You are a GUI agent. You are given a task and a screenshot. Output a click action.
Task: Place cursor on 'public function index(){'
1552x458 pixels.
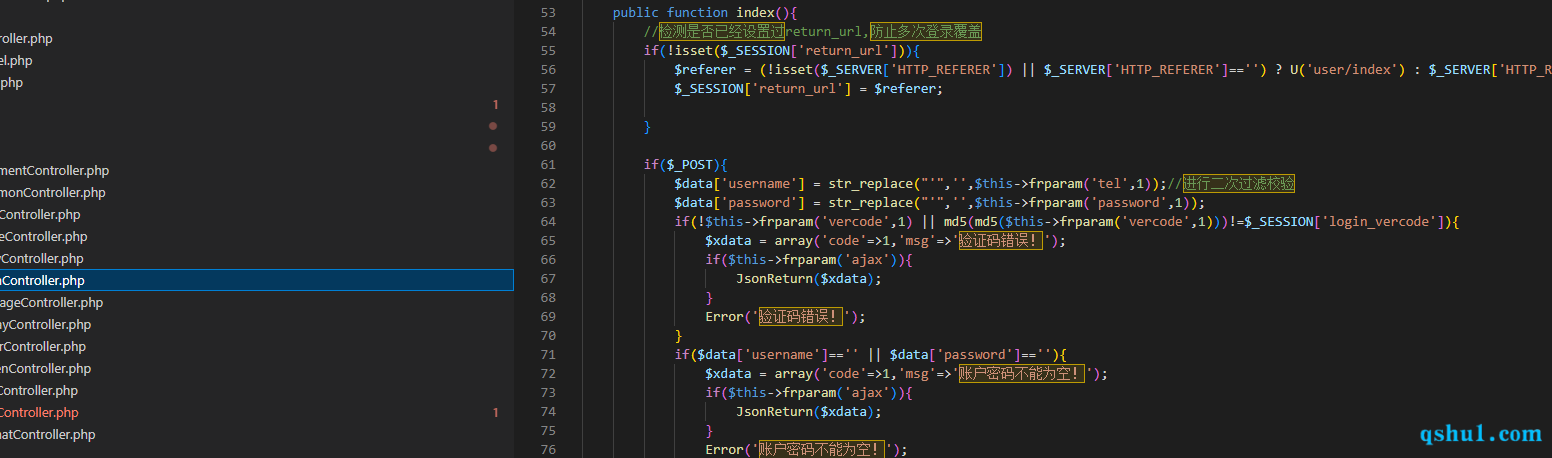tap(705, 13)
